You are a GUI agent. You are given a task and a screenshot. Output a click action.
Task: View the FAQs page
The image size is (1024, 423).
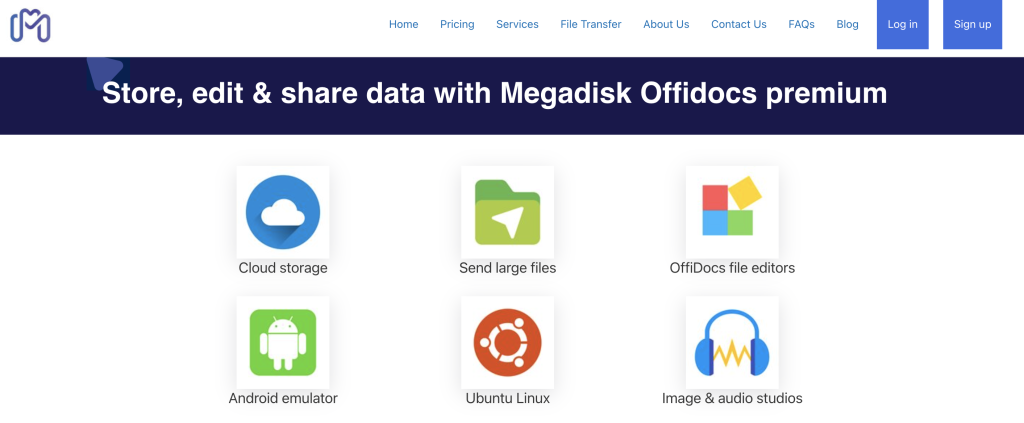pos(801,25)
